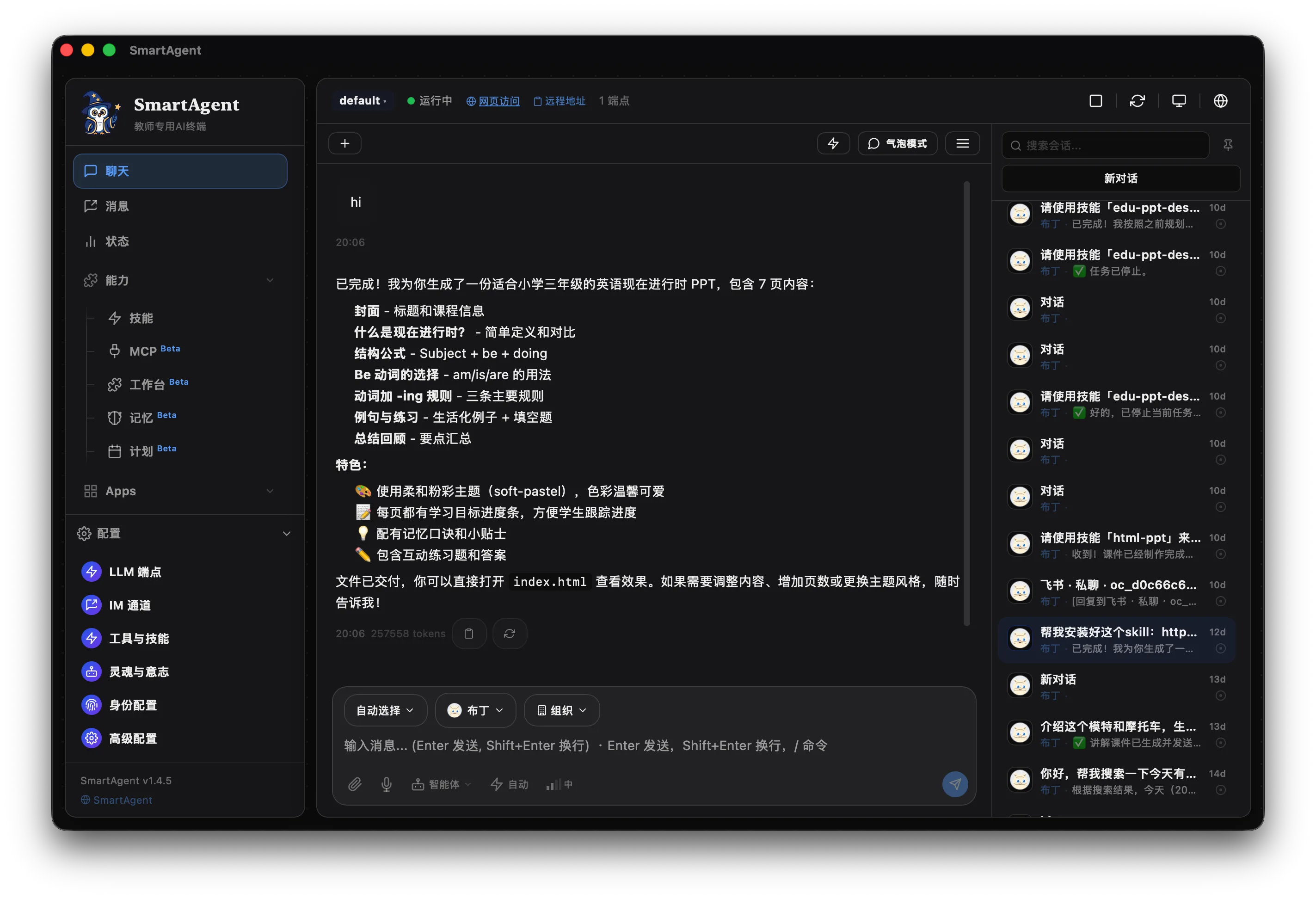
Task: Open the default instance dropdown
Action: tap(363, 101)
